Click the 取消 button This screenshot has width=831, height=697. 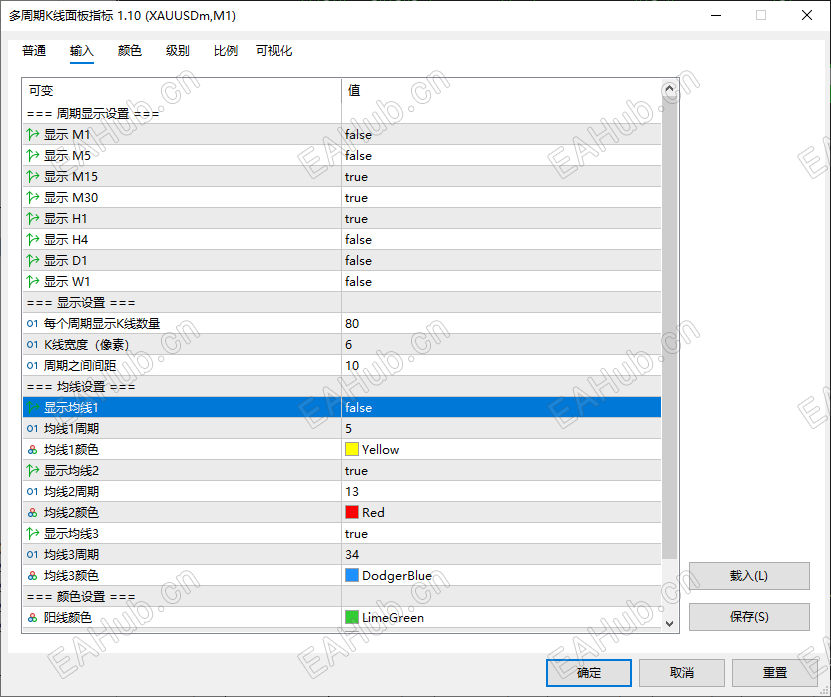tap(682, 673)
